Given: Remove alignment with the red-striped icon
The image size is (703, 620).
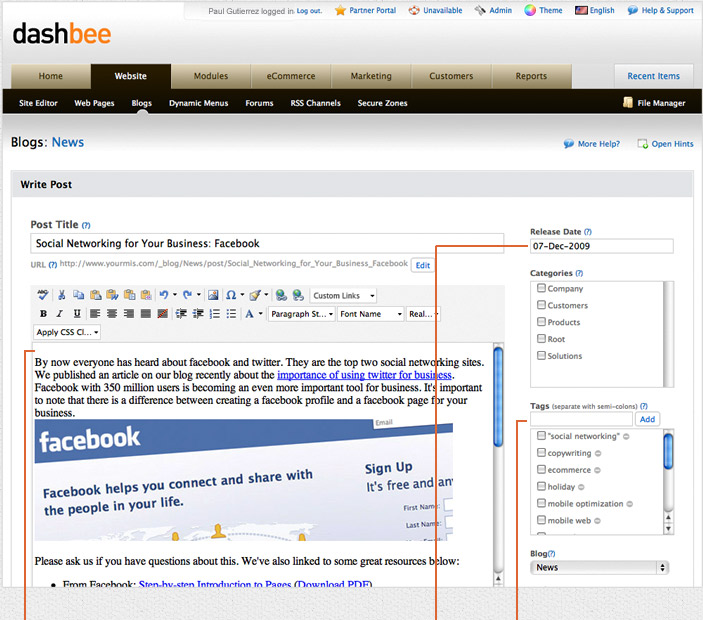Looking at the screenshot, I should tap(163, 313).
